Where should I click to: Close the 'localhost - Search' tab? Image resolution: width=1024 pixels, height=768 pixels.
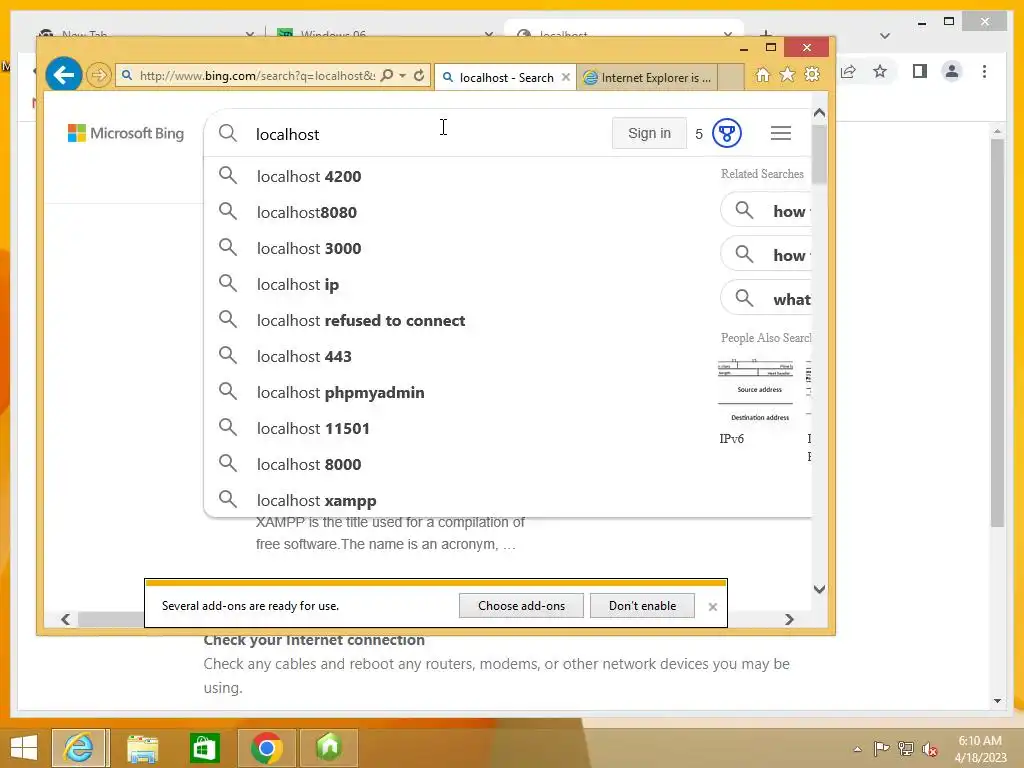pos(566,77)
